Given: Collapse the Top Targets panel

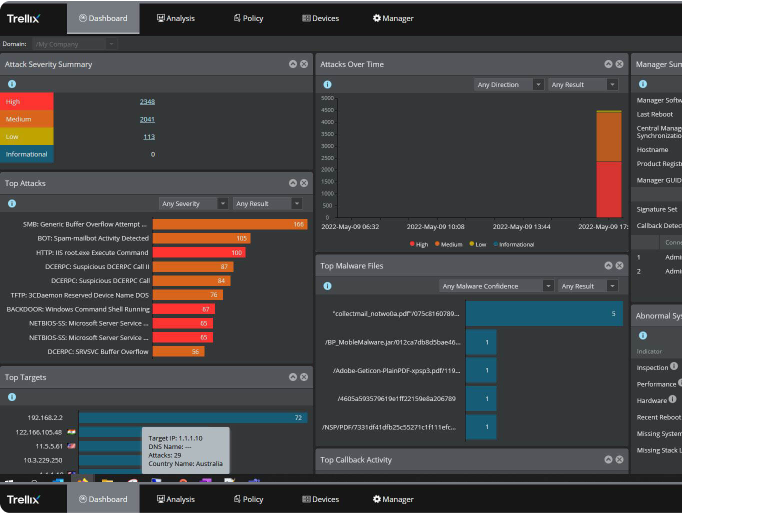Looking at the screenshot, I should pos(293,377).
